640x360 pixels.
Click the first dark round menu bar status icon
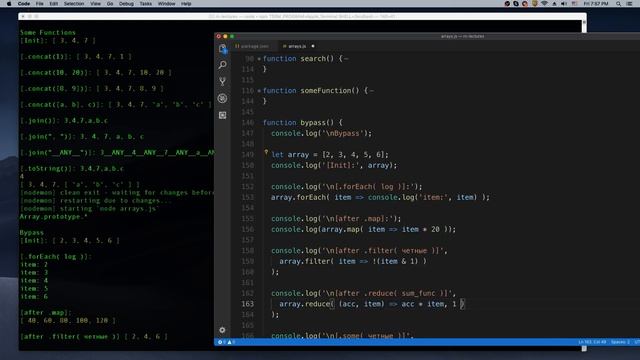[x=507, y=4]
